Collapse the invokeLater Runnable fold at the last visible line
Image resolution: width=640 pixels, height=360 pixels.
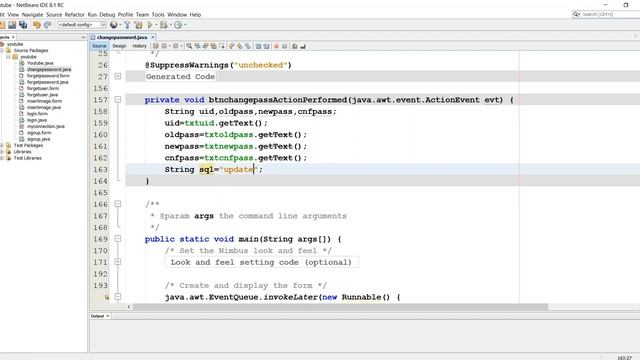click(118, 297)
